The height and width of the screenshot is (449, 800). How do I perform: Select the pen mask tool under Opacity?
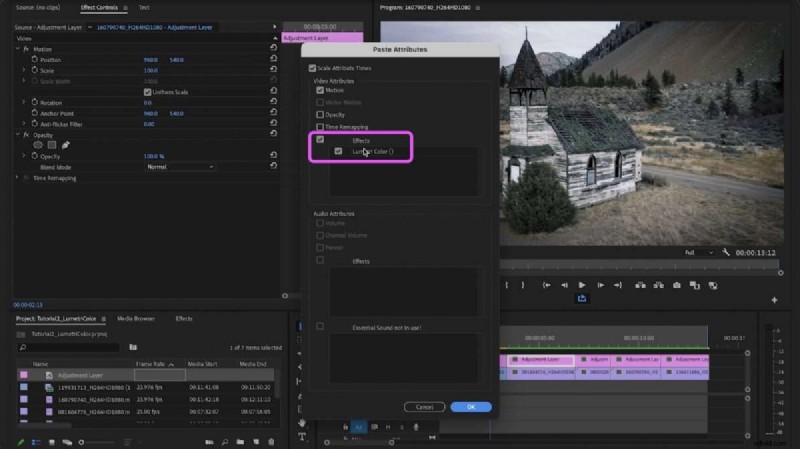point(65,145)
